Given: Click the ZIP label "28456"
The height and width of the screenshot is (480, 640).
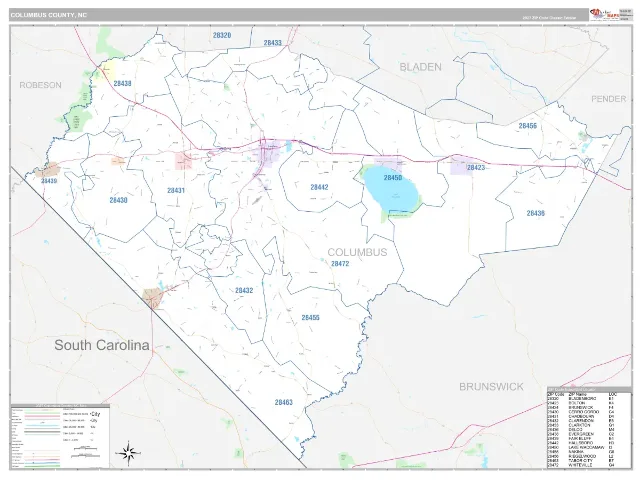Looking at the screenshot, I should (x=528, y=126).
